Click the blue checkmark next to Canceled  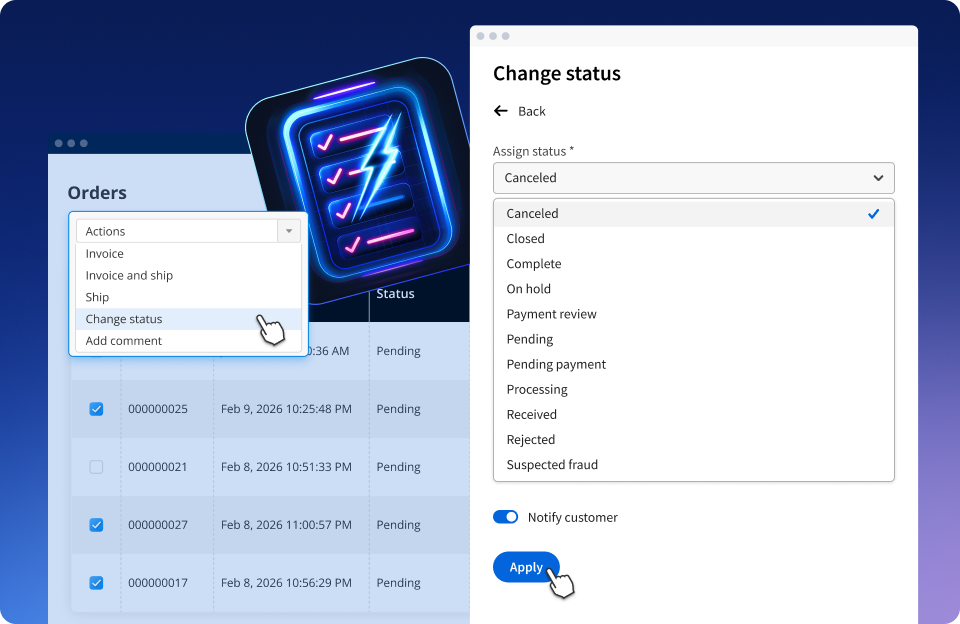point(874,214)
